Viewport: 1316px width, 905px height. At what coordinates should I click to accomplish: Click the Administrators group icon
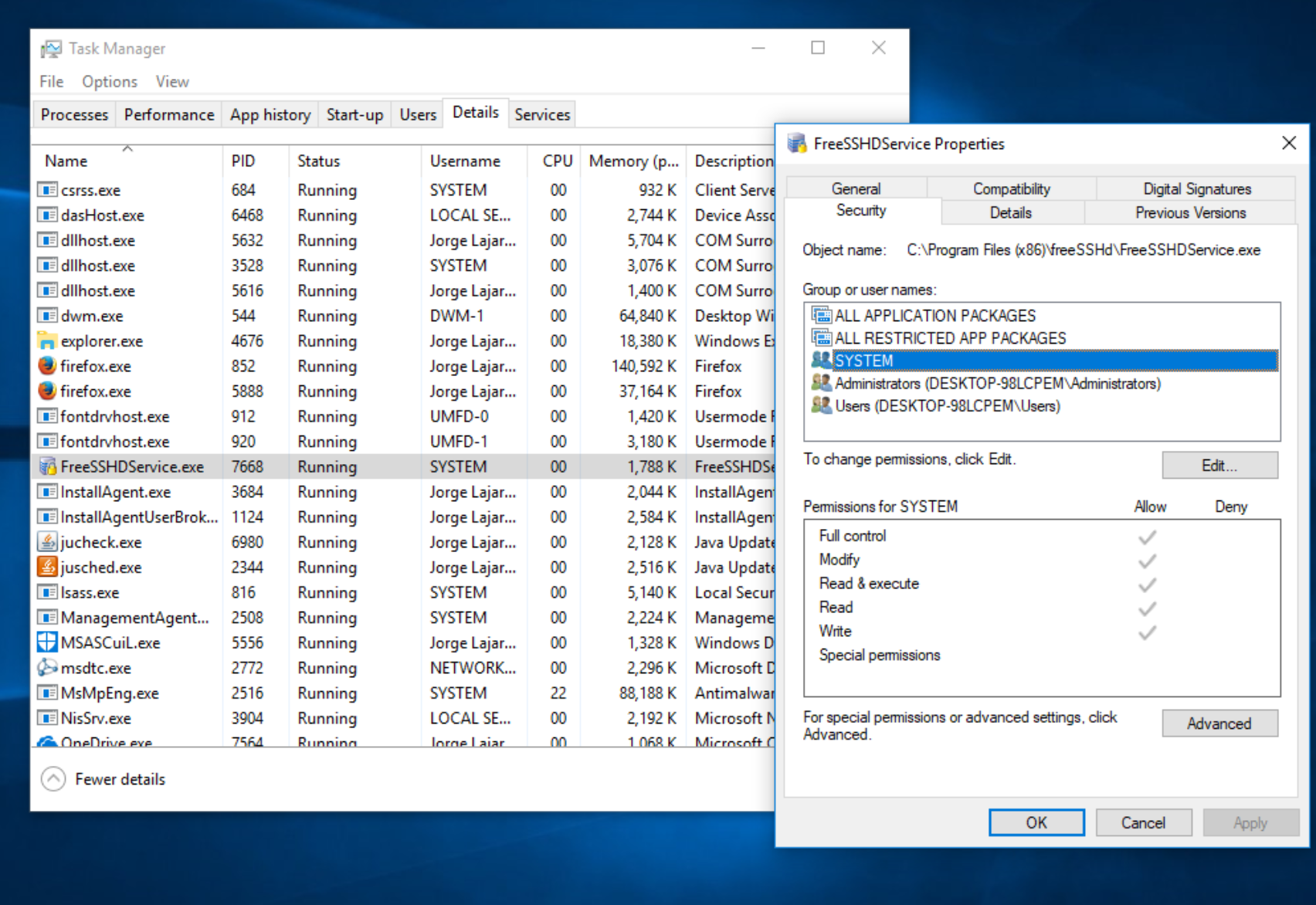[x=822, y=382]
